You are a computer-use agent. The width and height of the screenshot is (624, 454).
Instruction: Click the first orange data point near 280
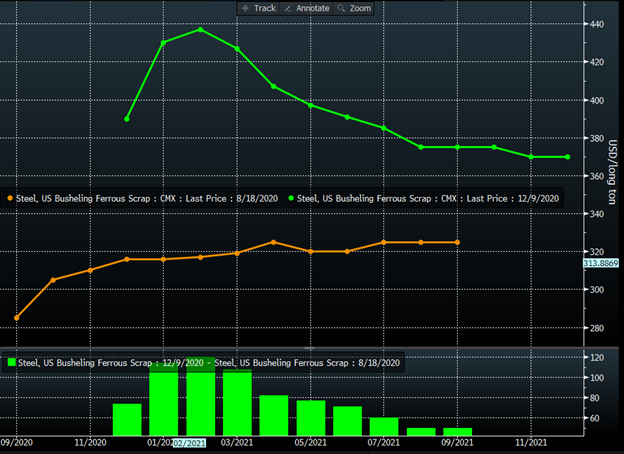(16, 318)
